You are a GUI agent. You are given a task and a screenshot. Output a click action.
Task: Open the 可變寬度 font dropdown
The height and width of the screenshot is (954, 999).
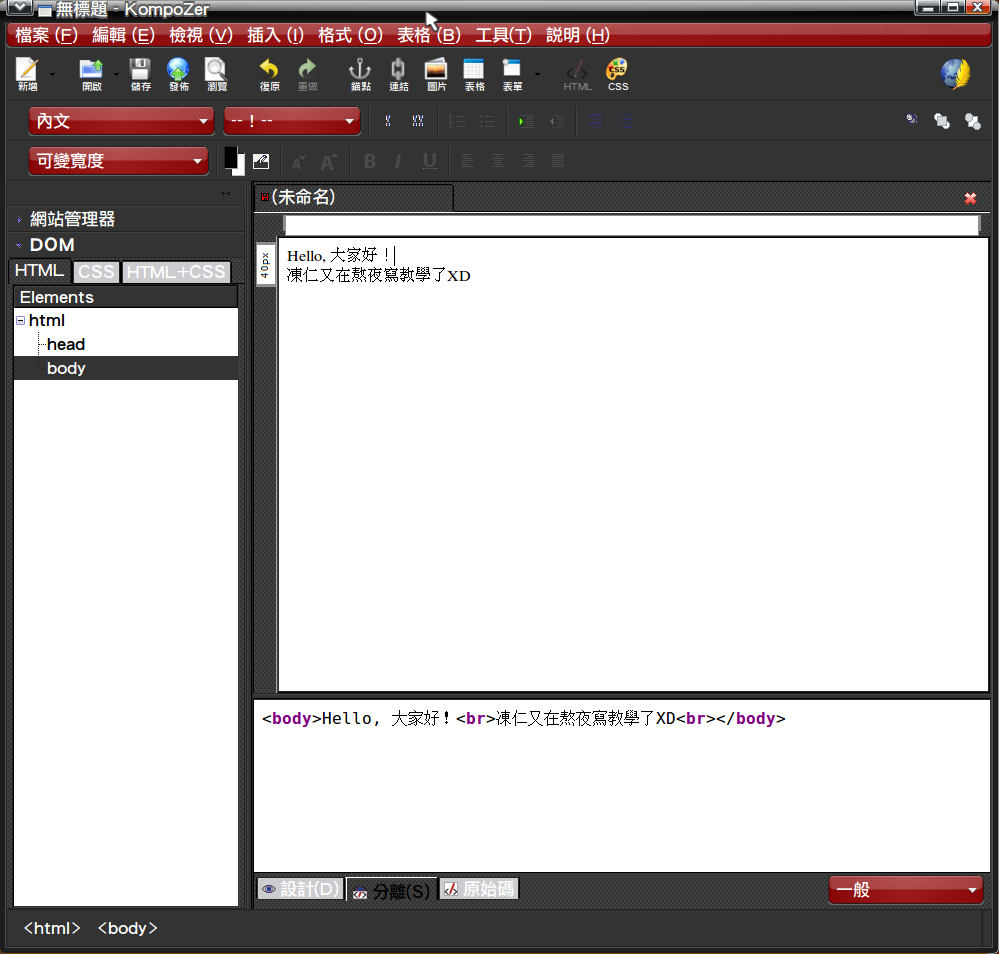coord(119,161)
